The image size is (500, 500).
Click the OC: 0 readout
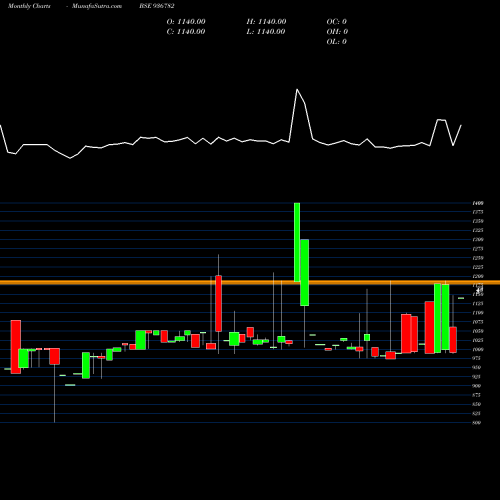tap(337, 22)
